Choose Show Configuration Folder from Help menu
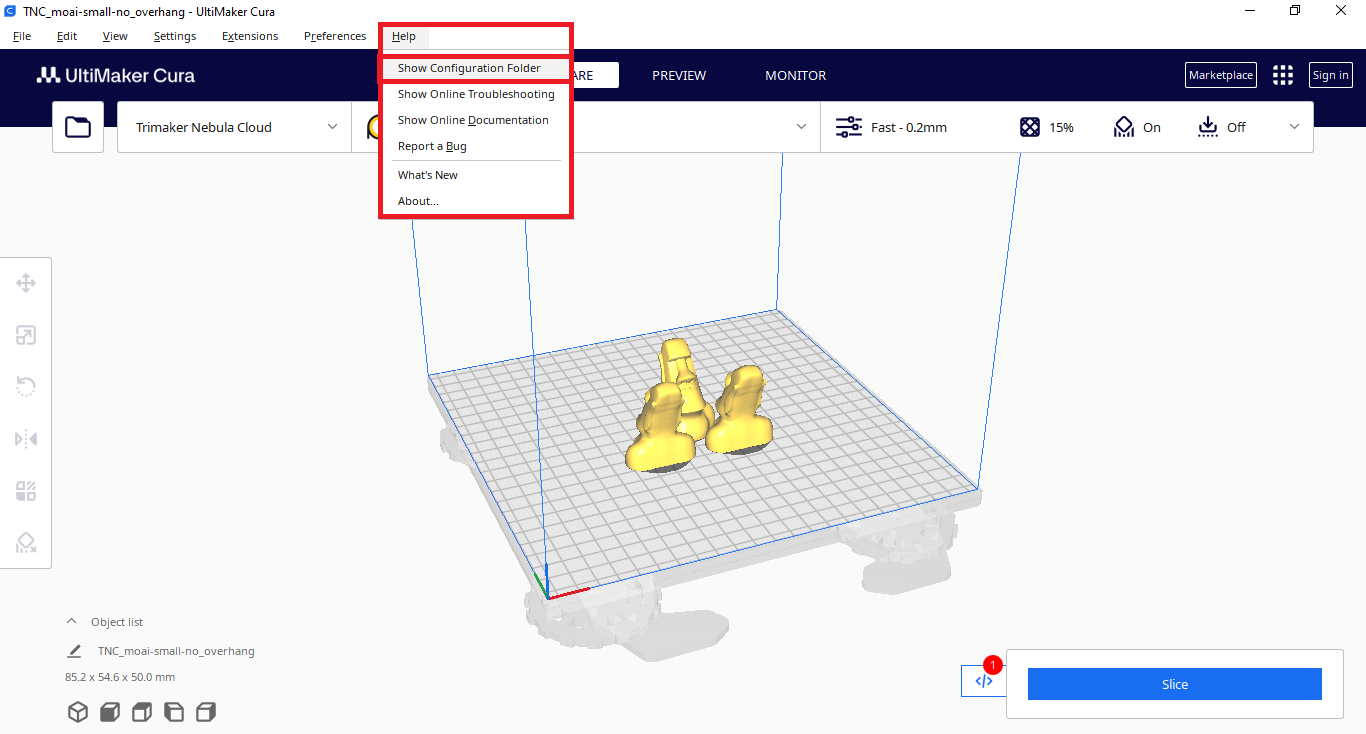 pyautogui.click(x=469, y=68)
